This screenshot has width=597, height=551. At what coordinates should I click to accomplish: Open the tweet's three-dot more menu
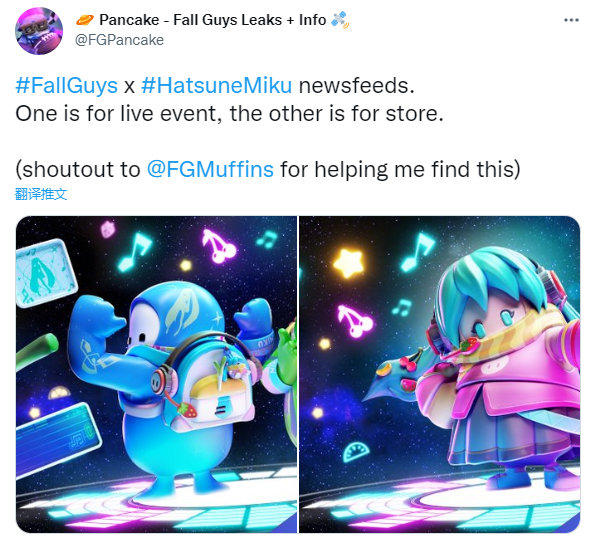[x=571, y=20]
